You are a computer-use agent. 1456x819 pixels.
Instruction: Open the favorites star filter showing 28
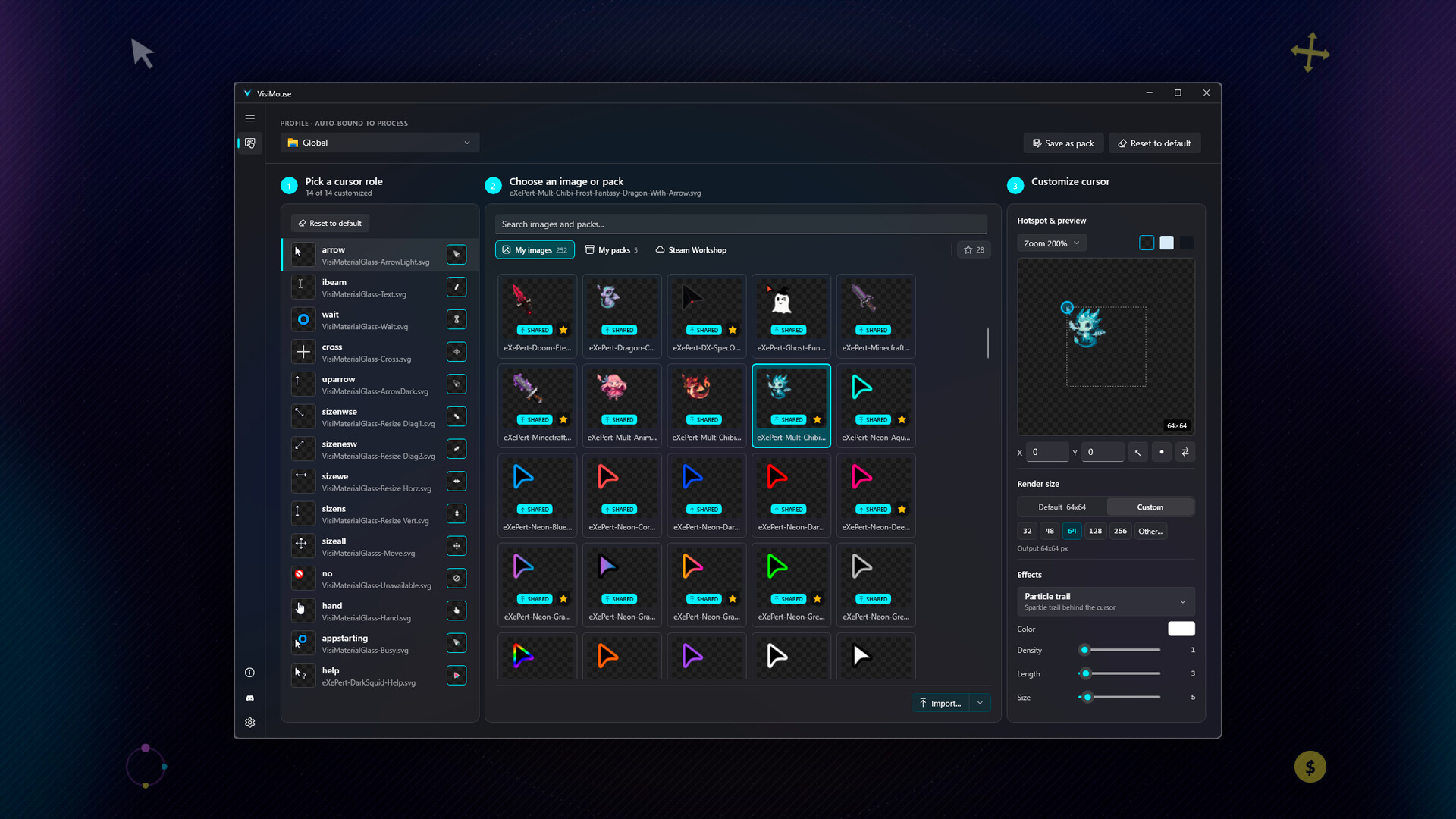[x=974, y=249]
